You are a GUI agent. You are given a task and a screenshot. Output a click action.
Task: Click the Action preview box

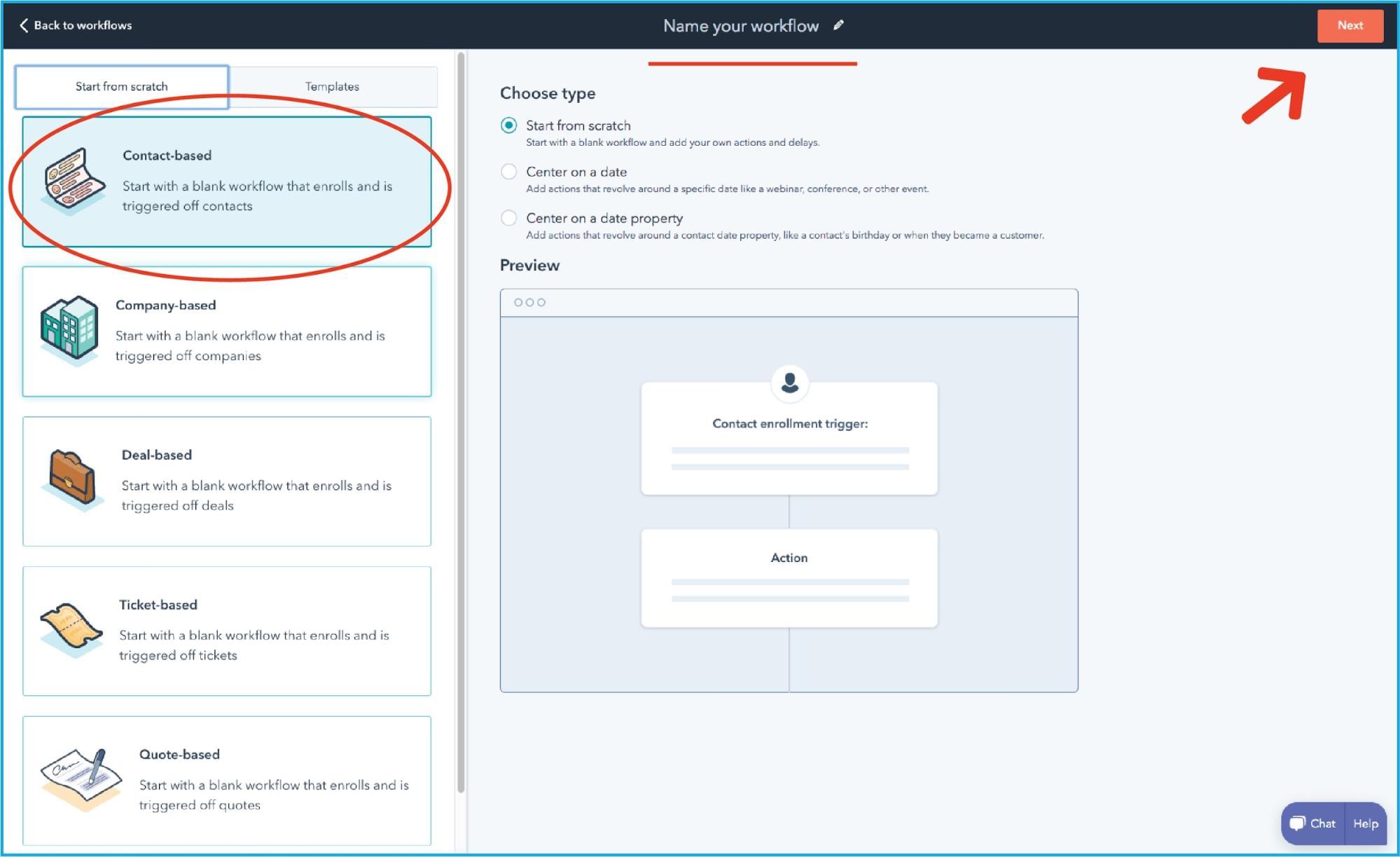coord(789,578)
